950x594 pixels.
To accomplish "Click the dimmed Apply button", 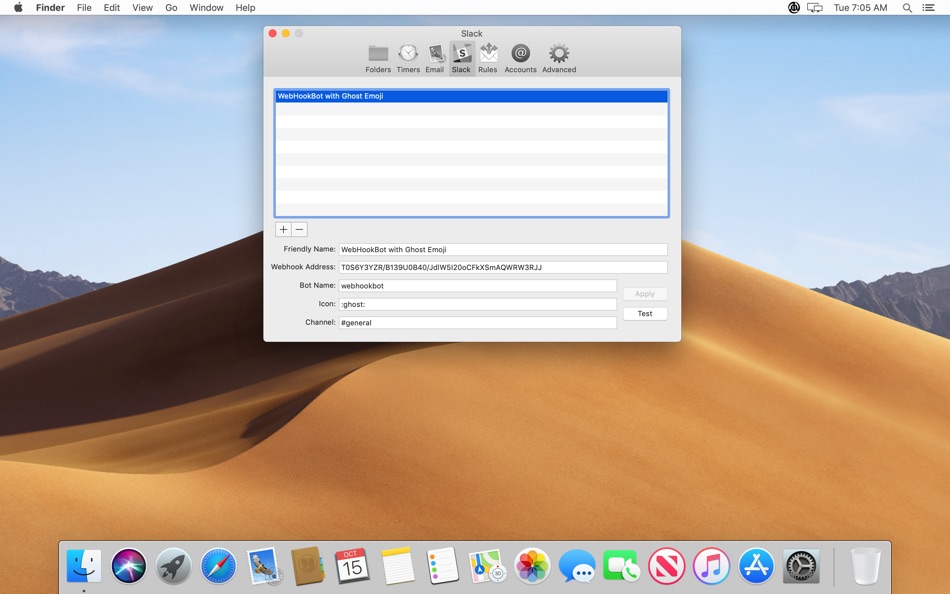I will (645, 294).
